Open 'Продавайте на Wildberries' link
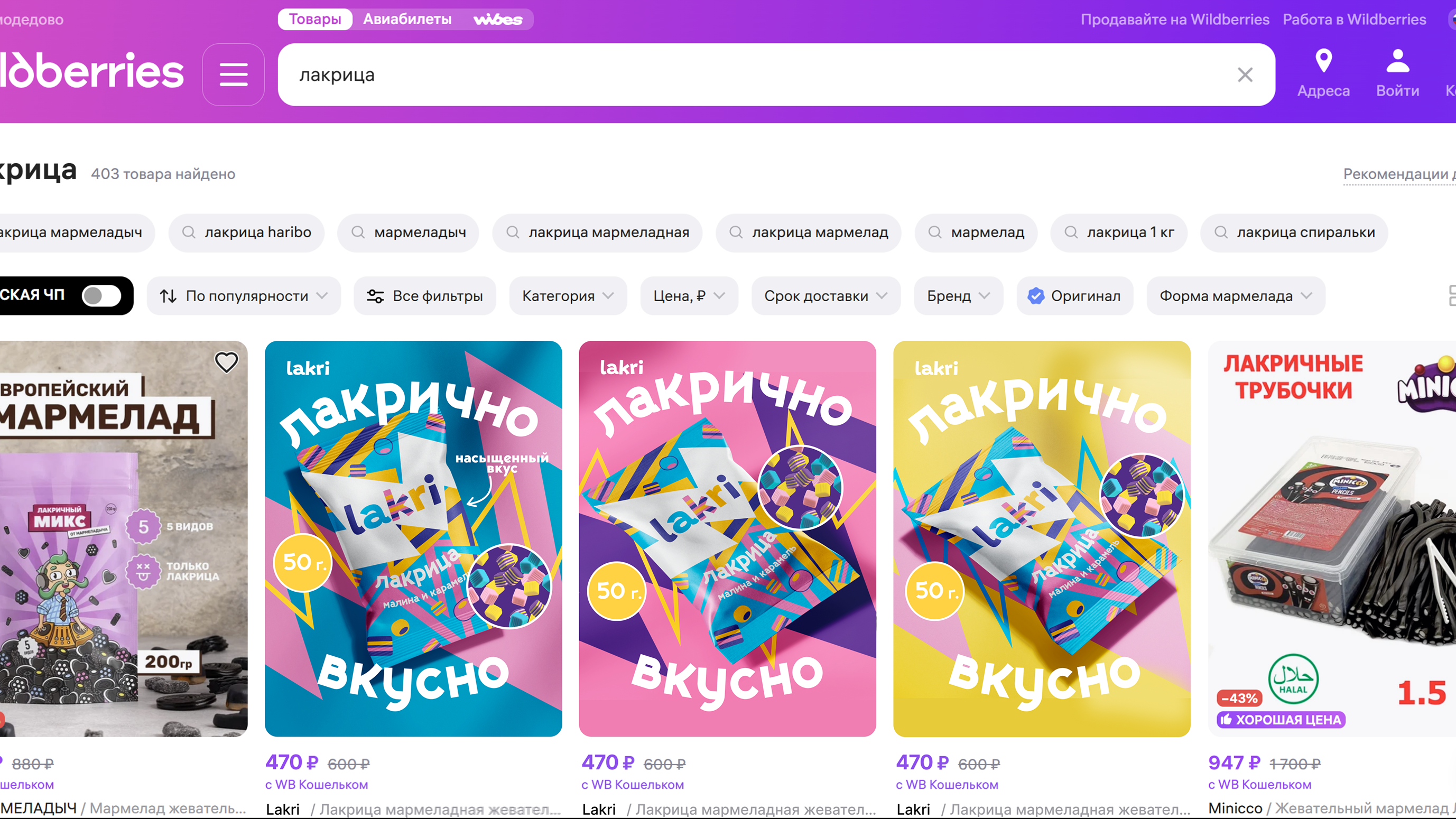 (1174, 19)
